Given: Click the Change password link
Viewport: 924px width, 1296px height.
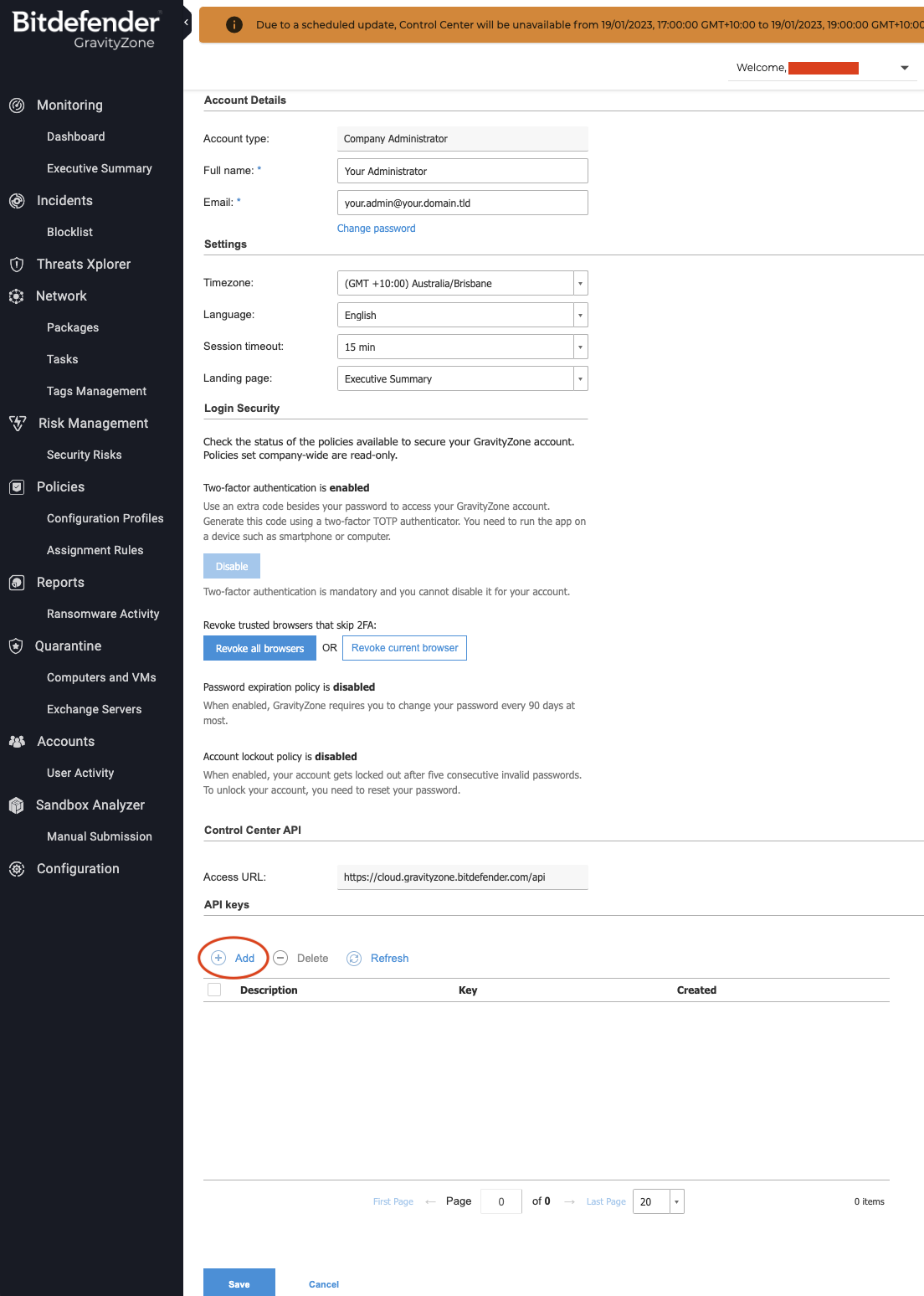Looking at the screenshot, I should click(376, 228).
